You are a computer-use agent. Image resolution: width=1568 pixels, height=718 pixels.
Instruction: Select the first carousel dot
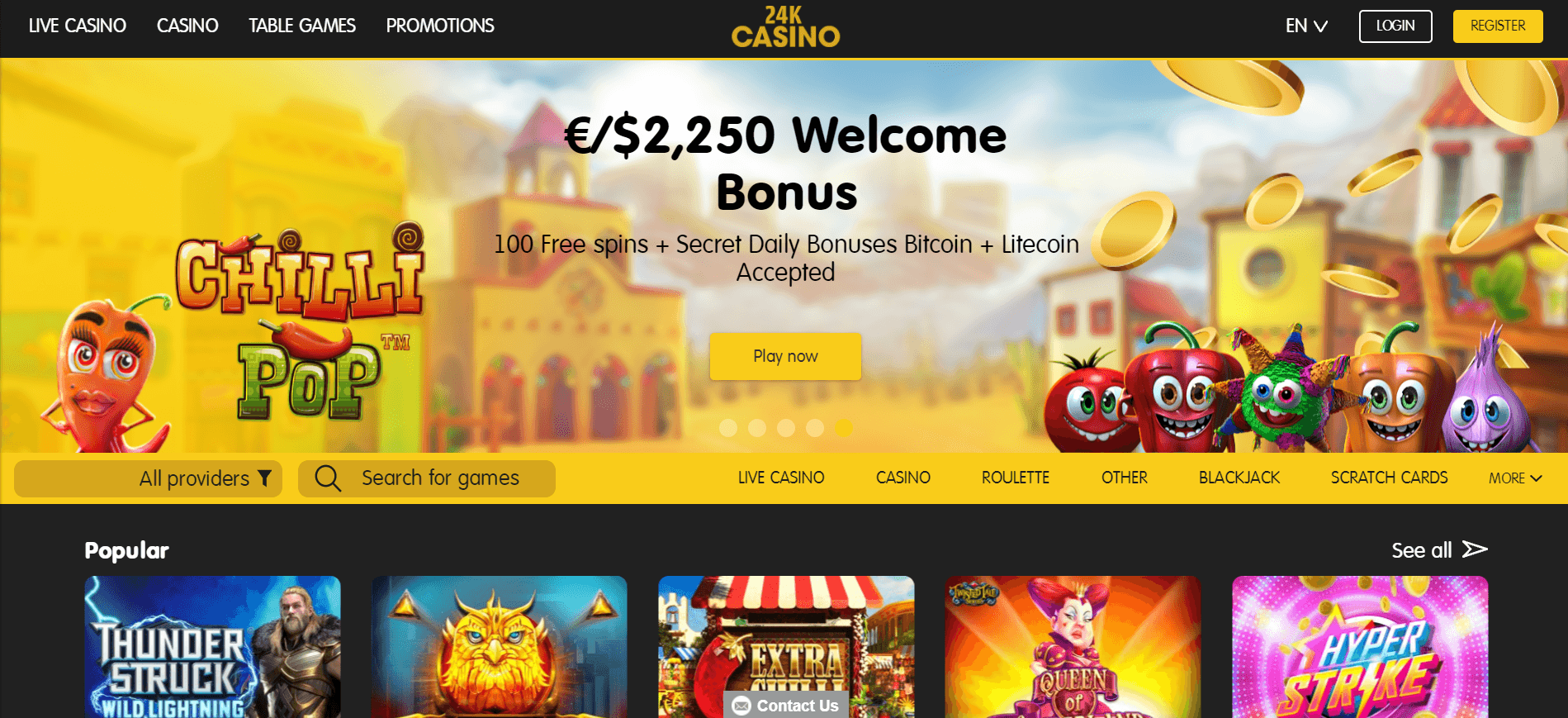click(x=728, y=427)
